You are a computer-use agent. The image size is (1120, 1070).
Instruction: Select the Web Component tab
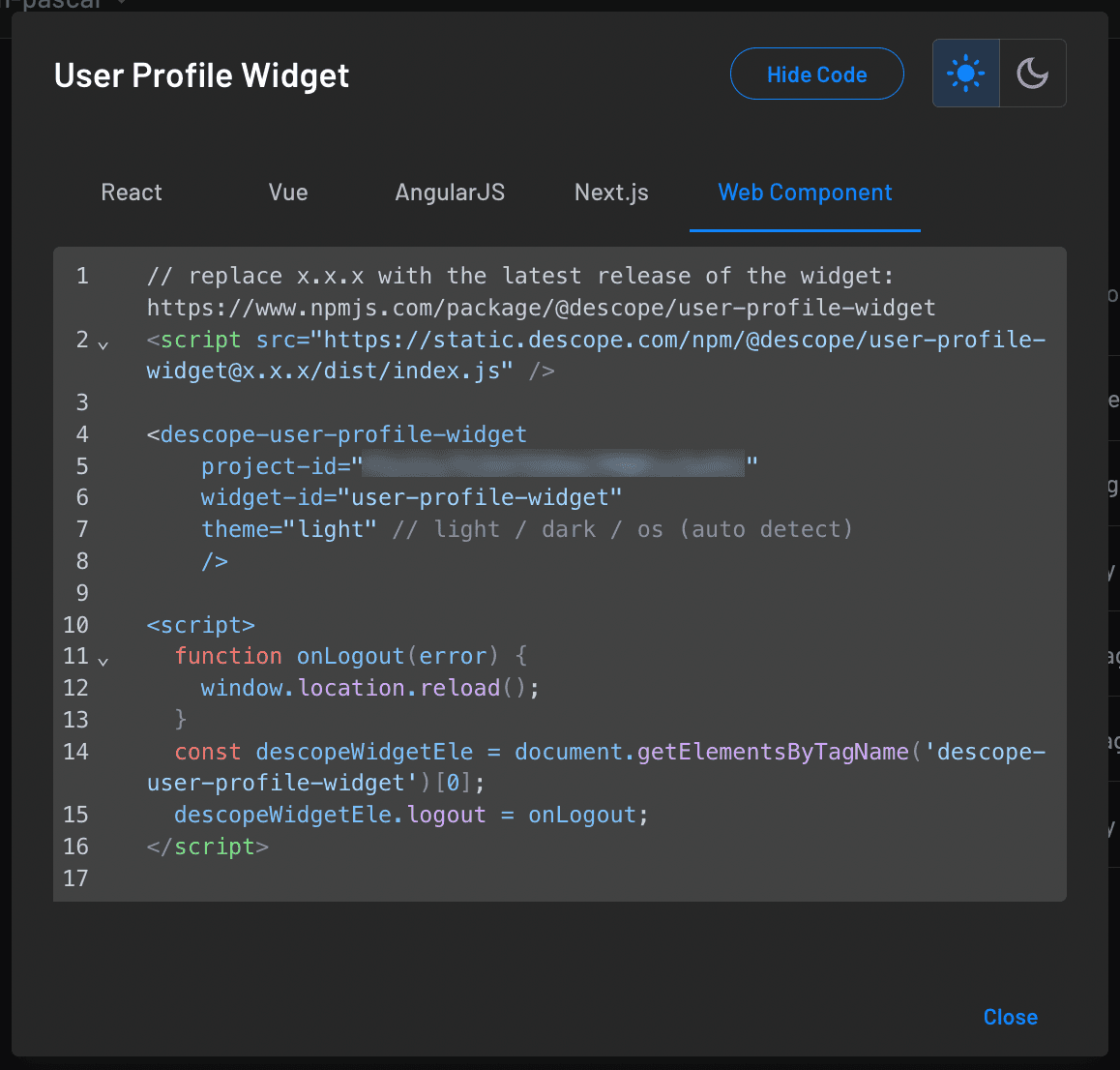(805, 193)
